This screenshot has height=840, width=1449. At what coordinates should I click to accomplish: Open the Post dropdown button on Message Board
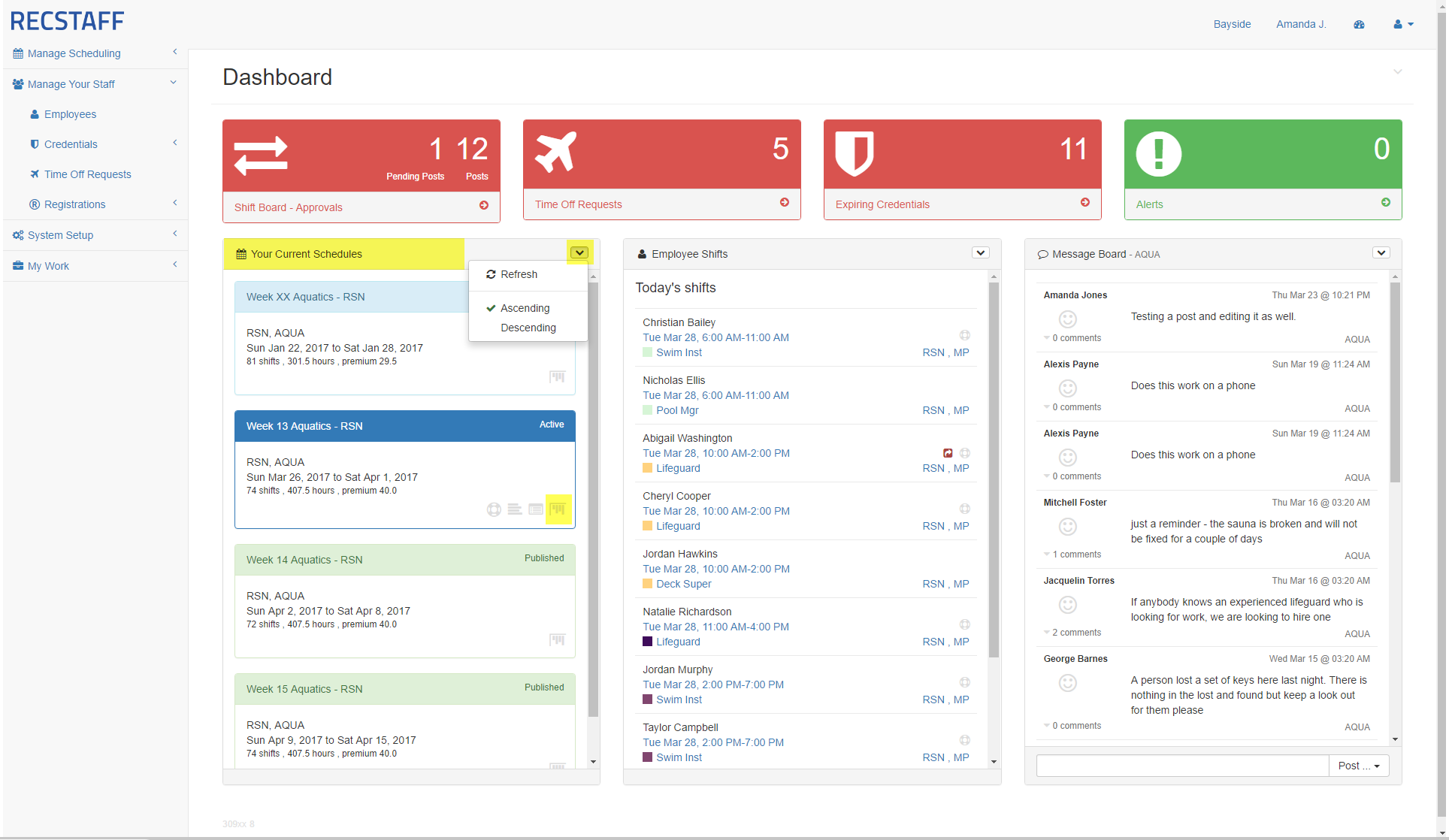1359,766
